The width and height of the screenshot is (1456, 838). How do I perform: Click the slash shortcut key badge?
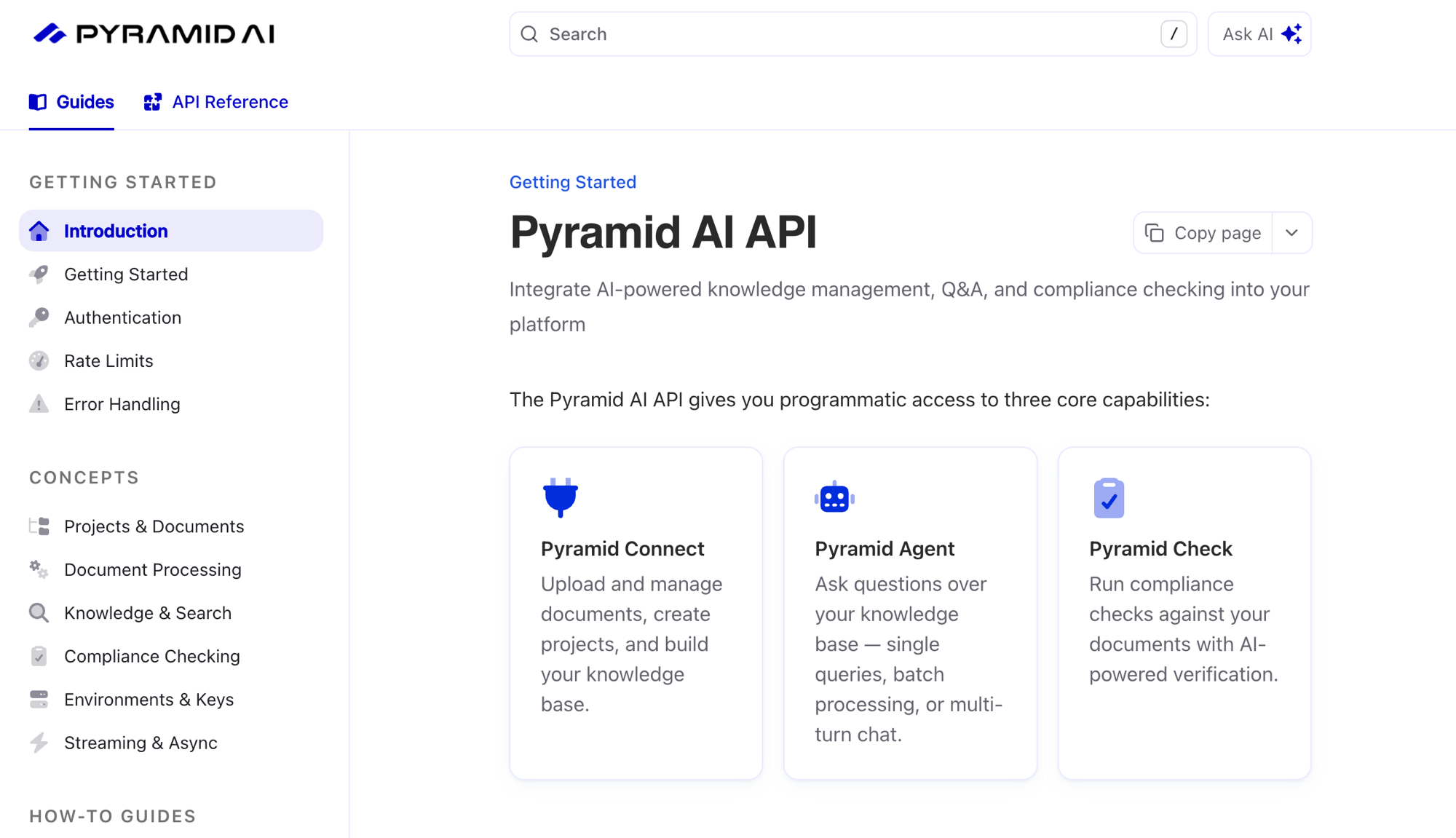tap(1174, 34)
